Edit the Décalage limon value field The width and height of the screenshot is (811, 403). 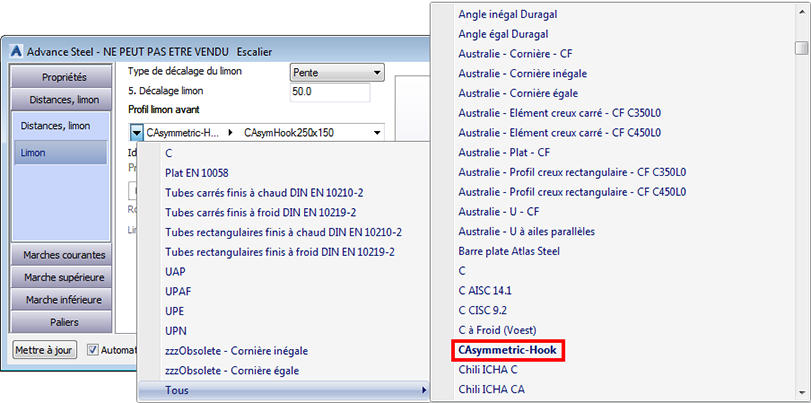coord(330,93)
